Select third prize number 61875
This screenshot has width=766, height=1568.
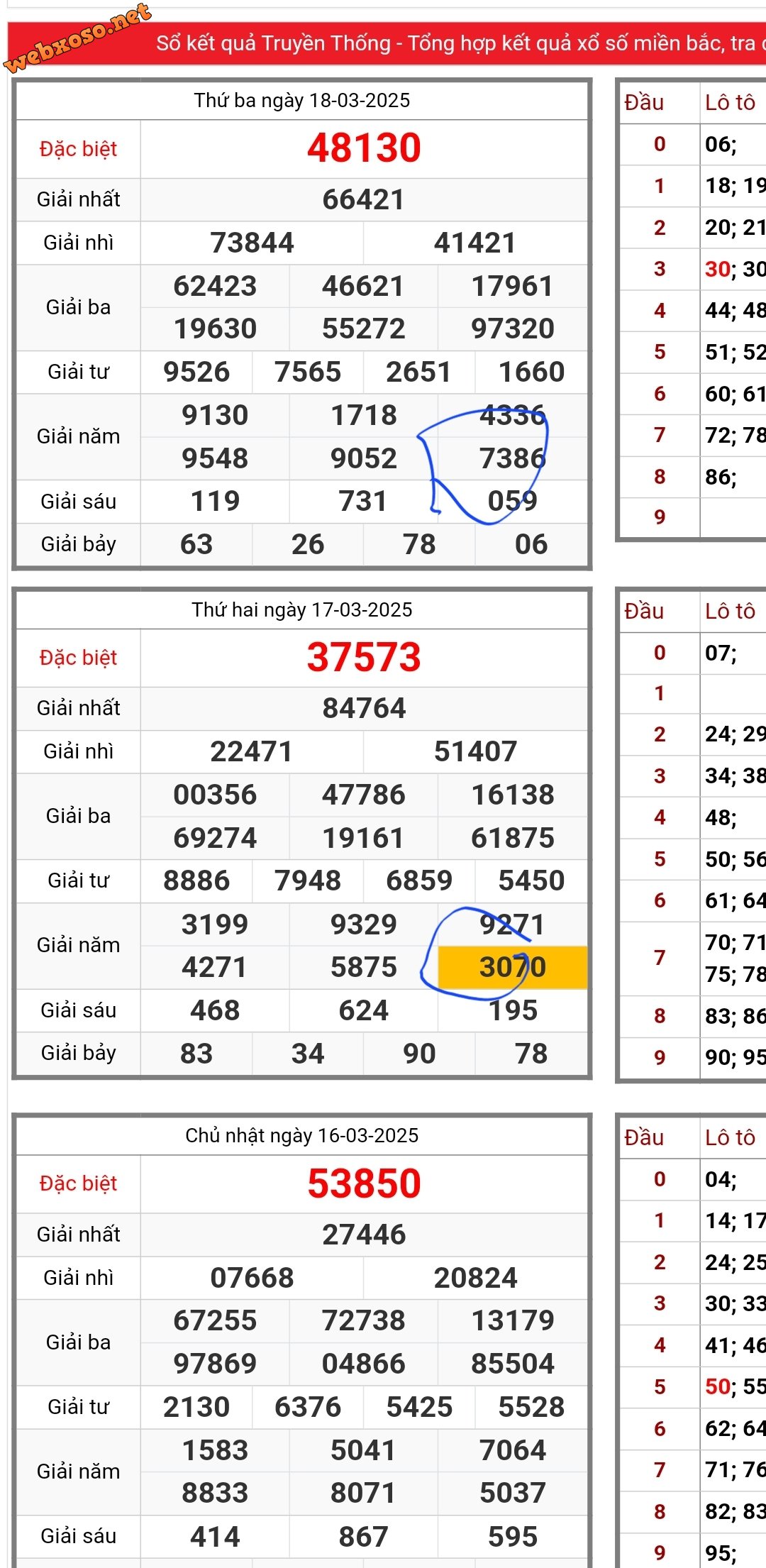513,838
